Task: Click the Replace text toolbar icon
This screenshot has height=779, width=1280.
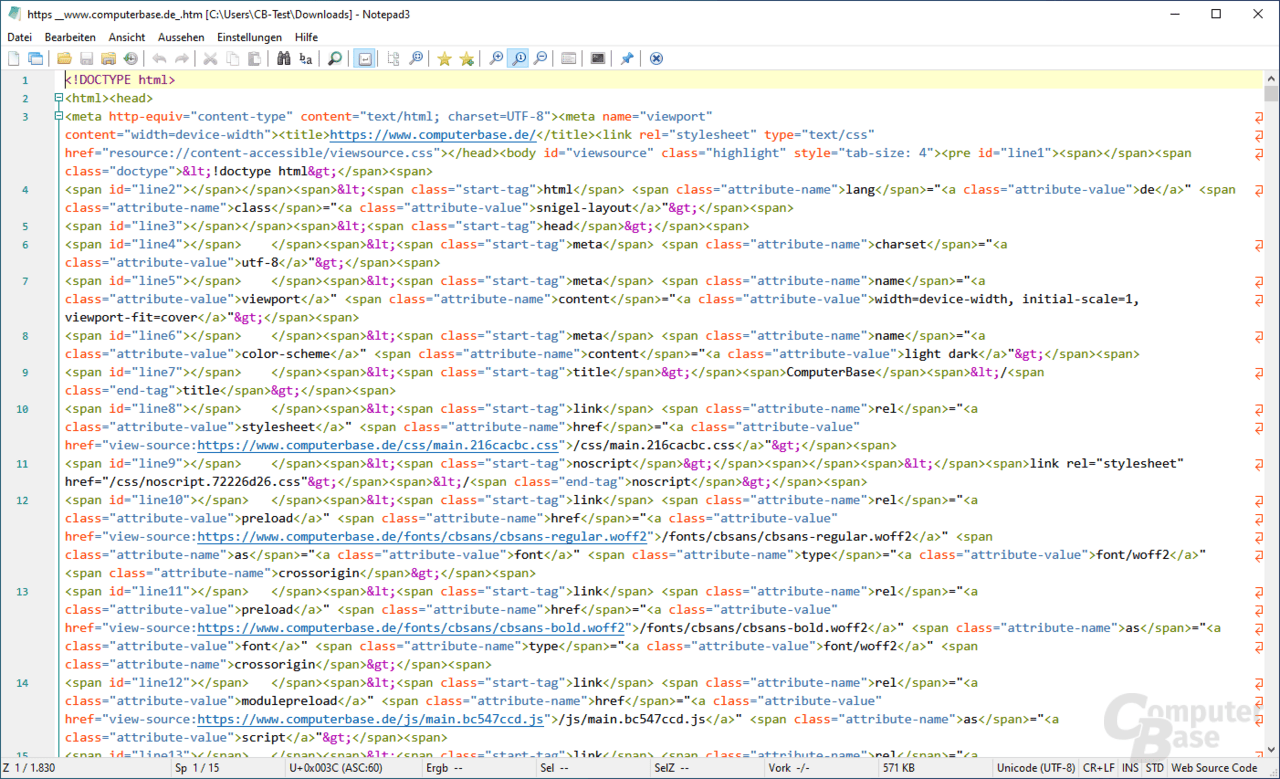Action: tap(306, 59)
